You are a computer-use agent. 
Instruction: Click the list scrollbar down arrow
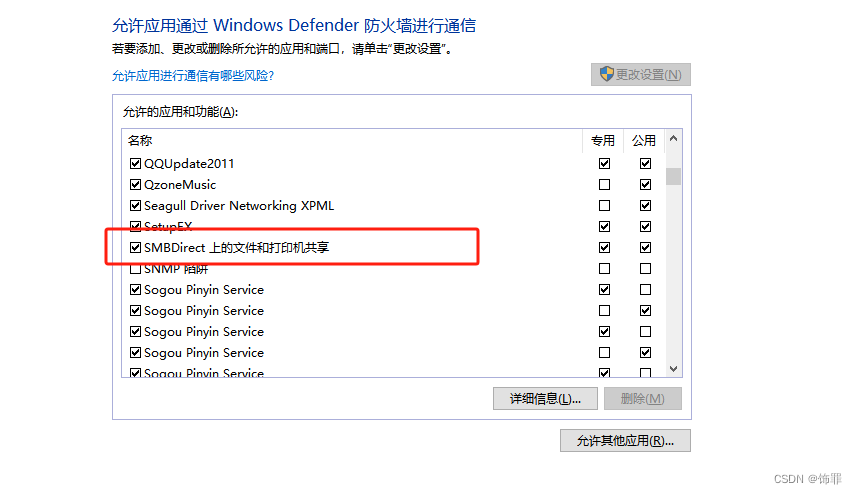[x=673, y=369]
